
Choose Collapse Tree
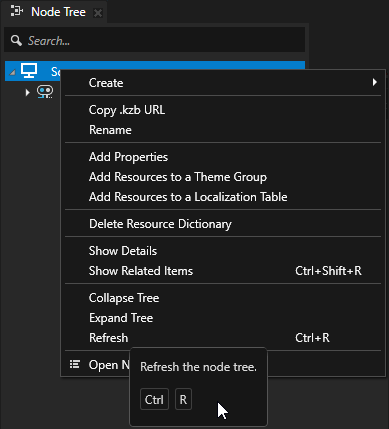point(223,298)
